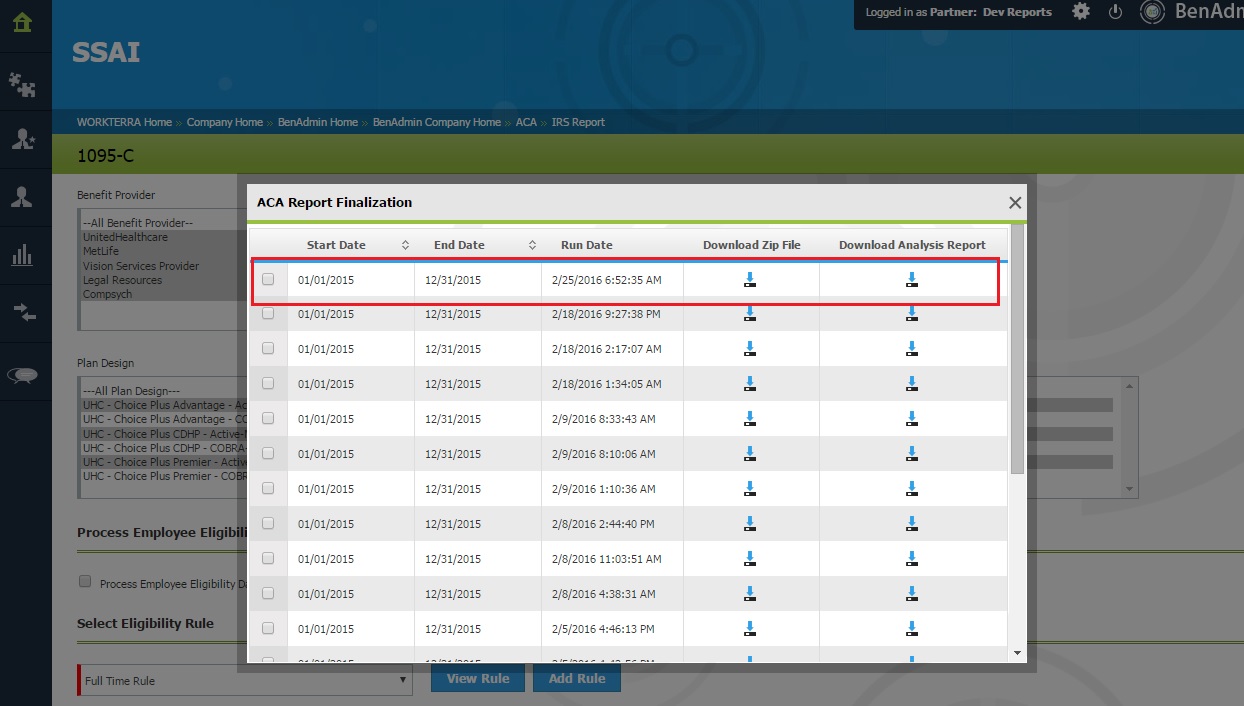Open the Full Time Rule dropdown
This screenshot has width=1244, height=706.
point(245,681)
